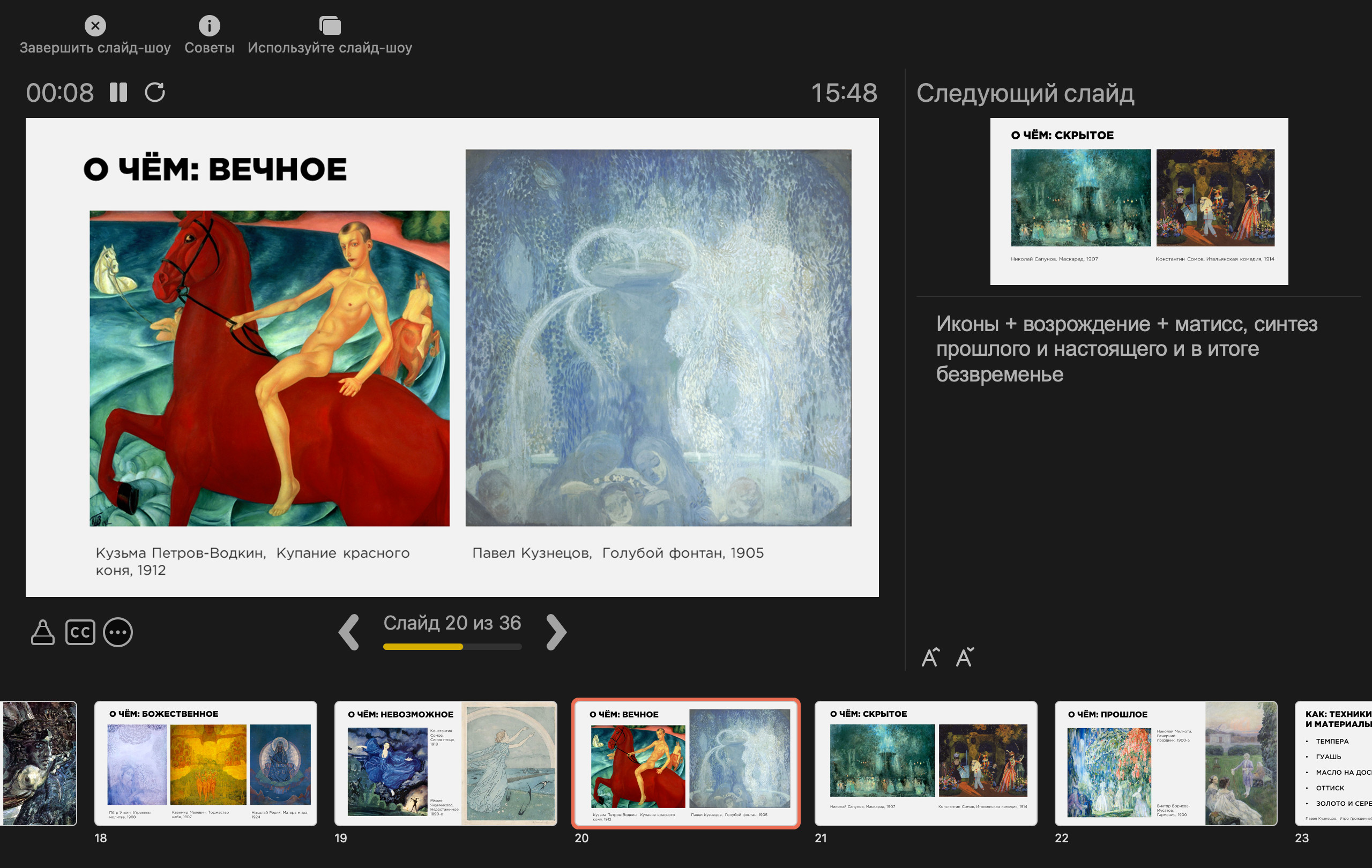Click the slide title О ЧЁМ: ВЕЧНОЕ
This screenshot has width=1372, height=868.
[x=215, y=169]
